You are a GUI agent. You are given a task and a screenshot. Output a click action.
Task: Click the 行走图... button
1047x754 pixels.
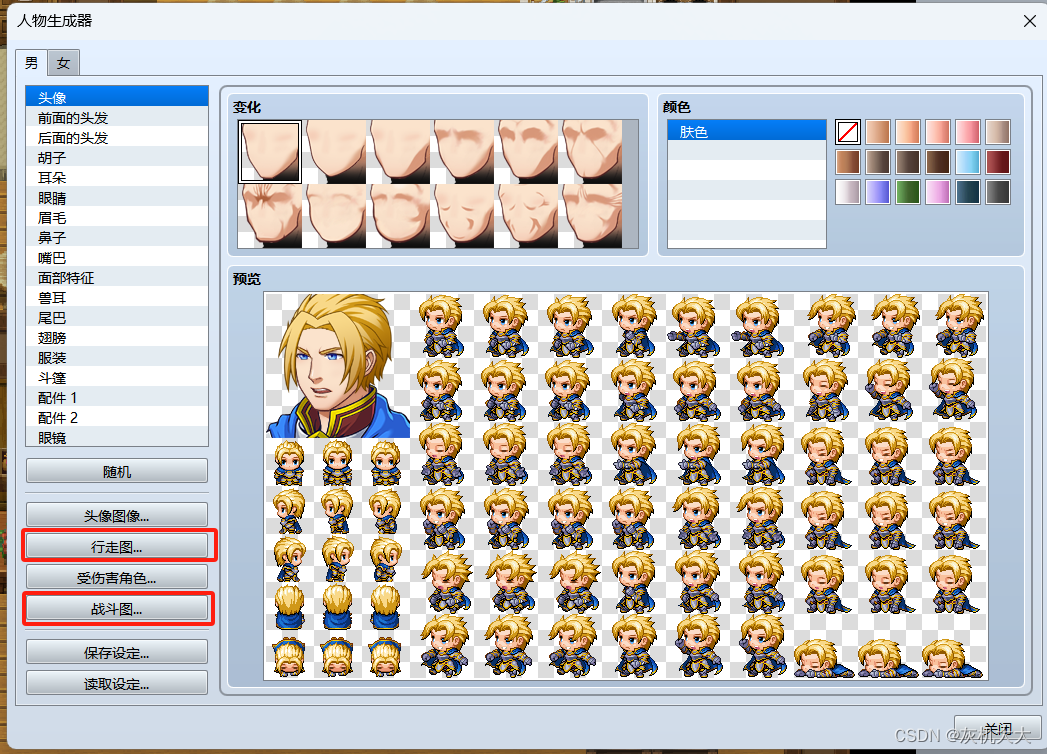click(x=117, y=547)
